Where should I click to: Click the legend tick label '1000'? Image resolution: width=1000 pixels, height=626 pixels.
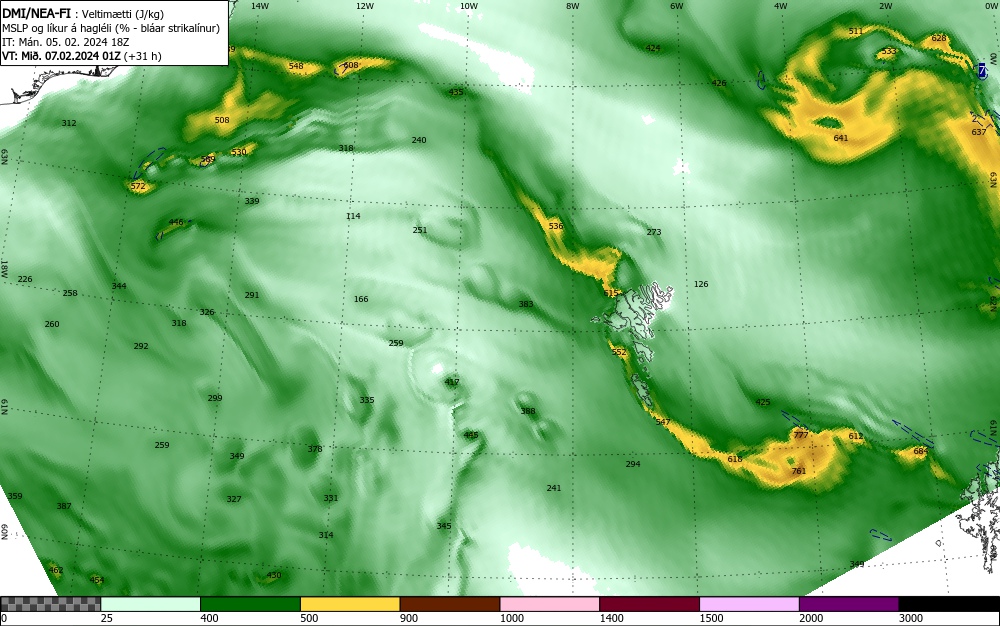coord(511,618)
